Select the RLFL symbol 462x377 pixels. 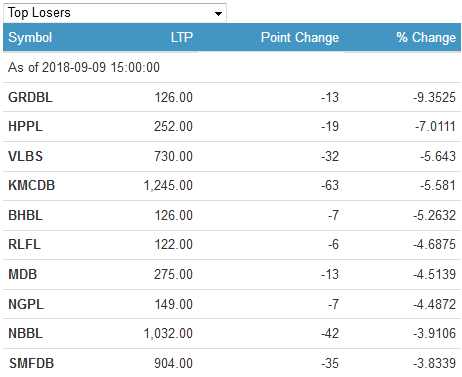pos(24,244)
